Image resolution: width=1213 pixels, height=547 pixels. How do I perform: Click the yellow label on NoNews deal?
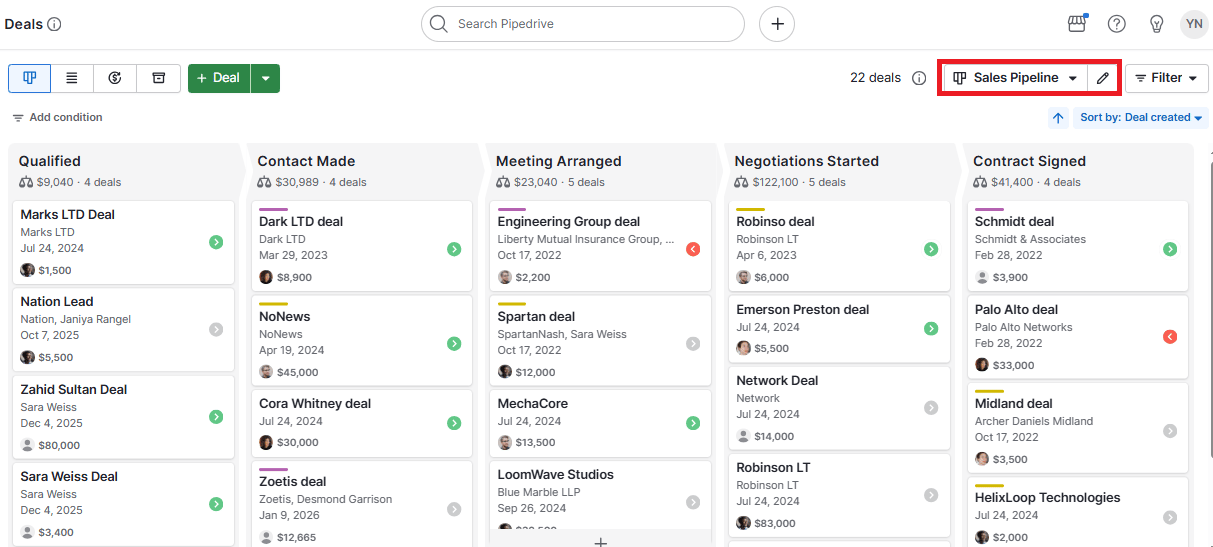tap(273, 304)
